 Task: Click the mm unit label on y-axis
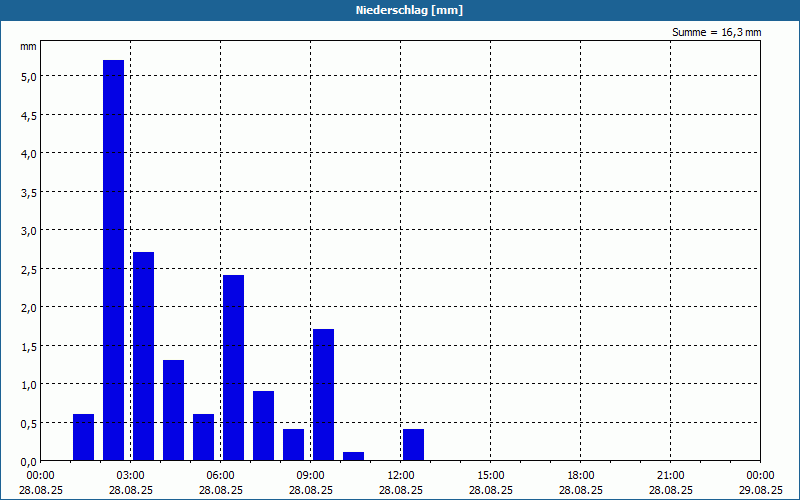pyautogui.click(x=28, y=46)
